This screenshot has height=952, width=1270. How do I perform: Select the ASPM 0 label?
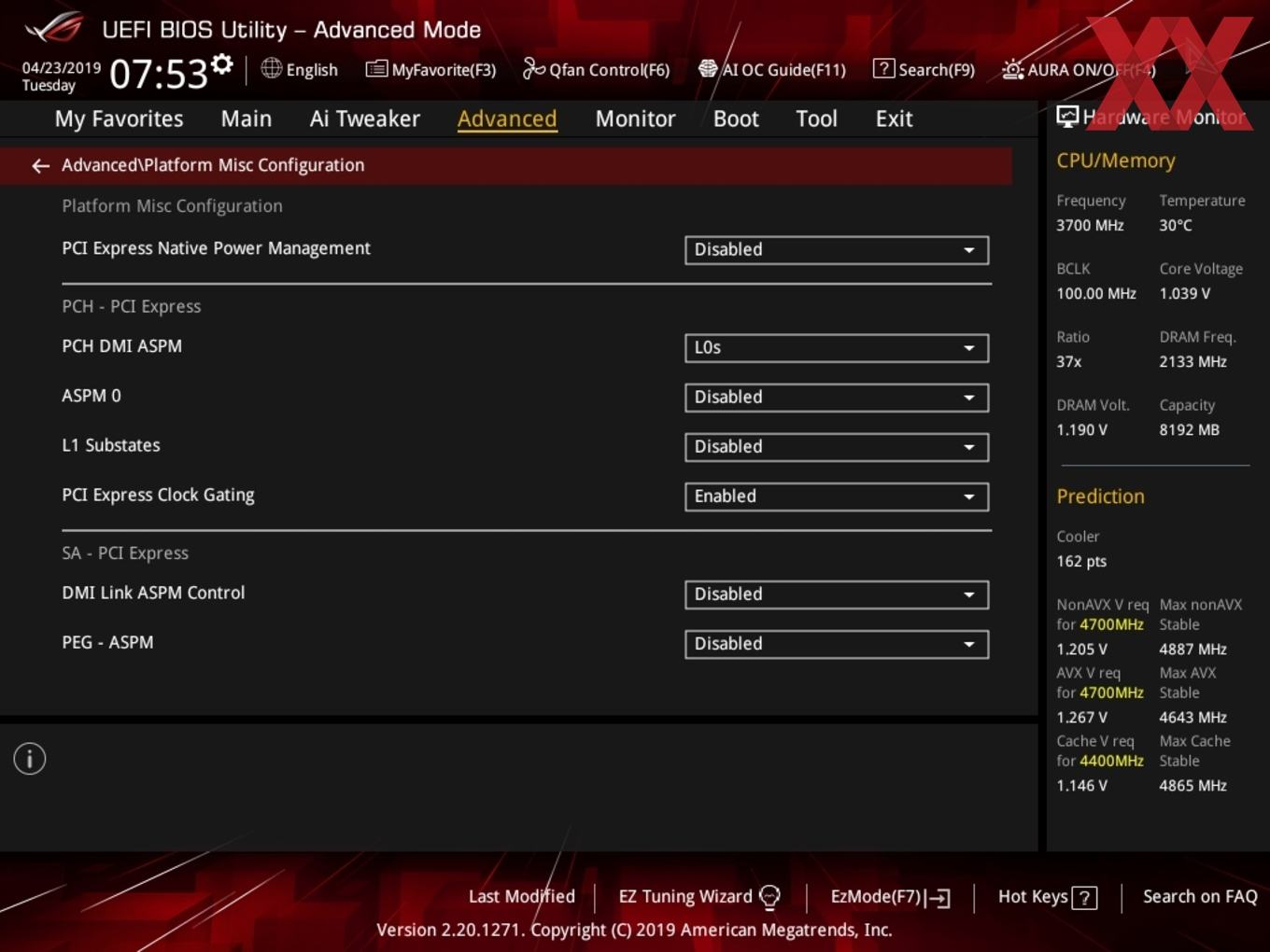coord(92,396)
